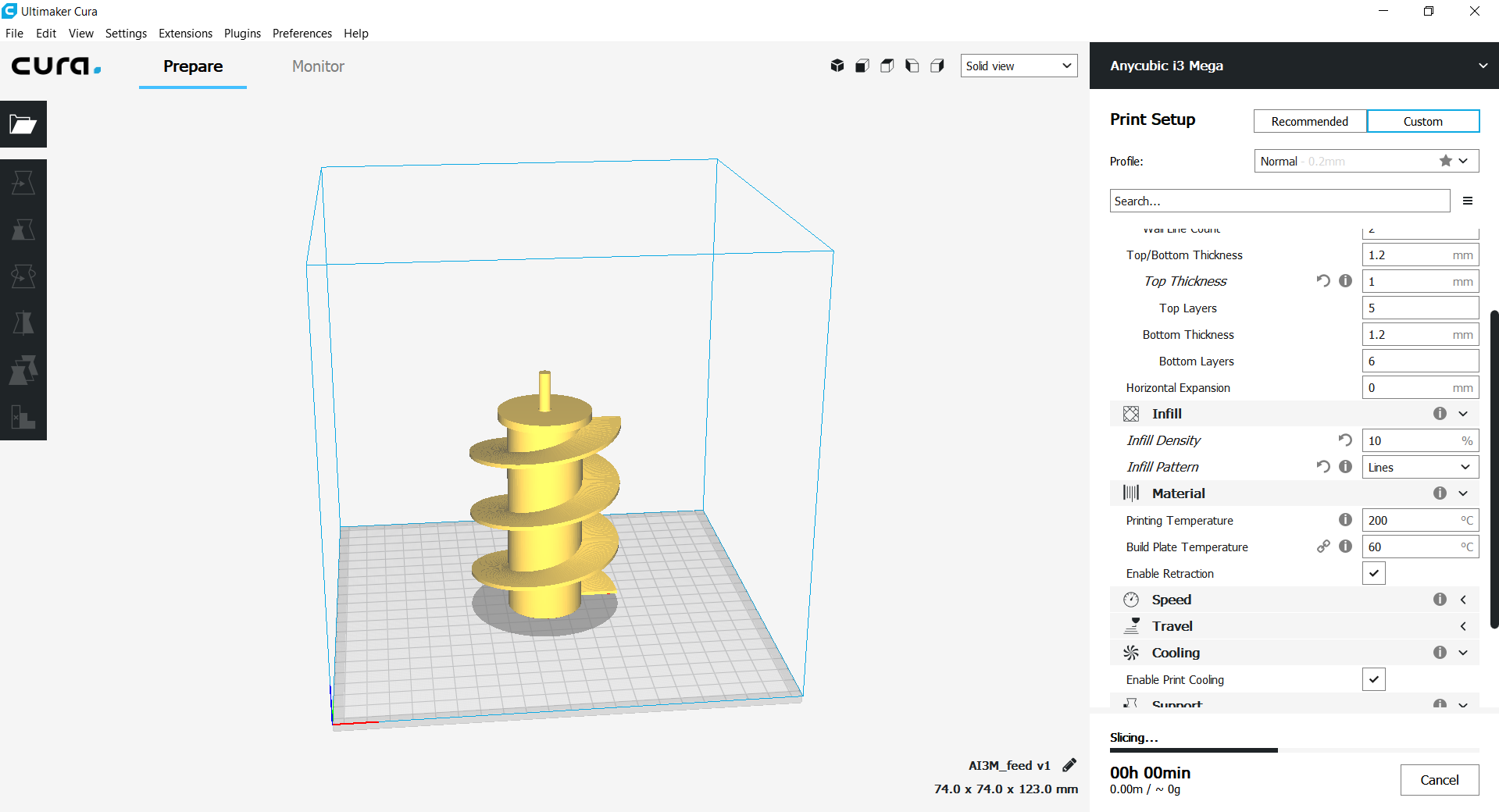This screenshot has width=1499, height=812.
Task: Open the Preferences menu
Action: pyautogui.click(x=302, y=33)
